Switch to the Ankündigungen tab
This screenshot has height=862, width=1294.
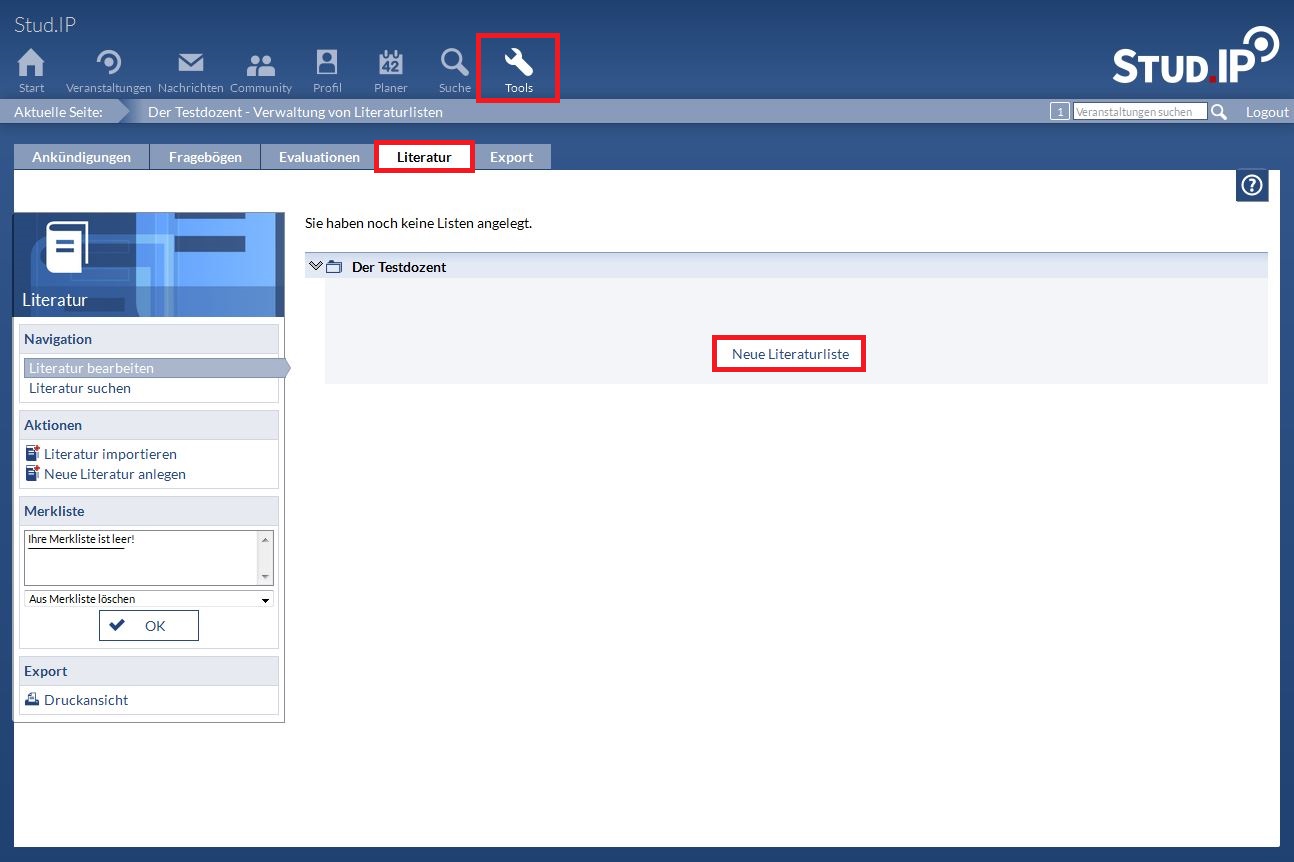coord(81,157)
